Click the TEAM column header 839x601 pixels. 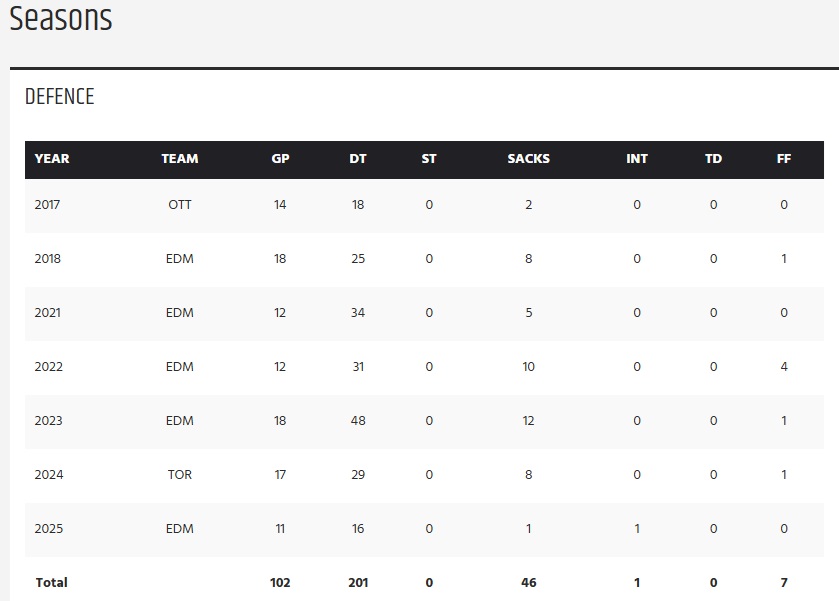coord(180,158)
